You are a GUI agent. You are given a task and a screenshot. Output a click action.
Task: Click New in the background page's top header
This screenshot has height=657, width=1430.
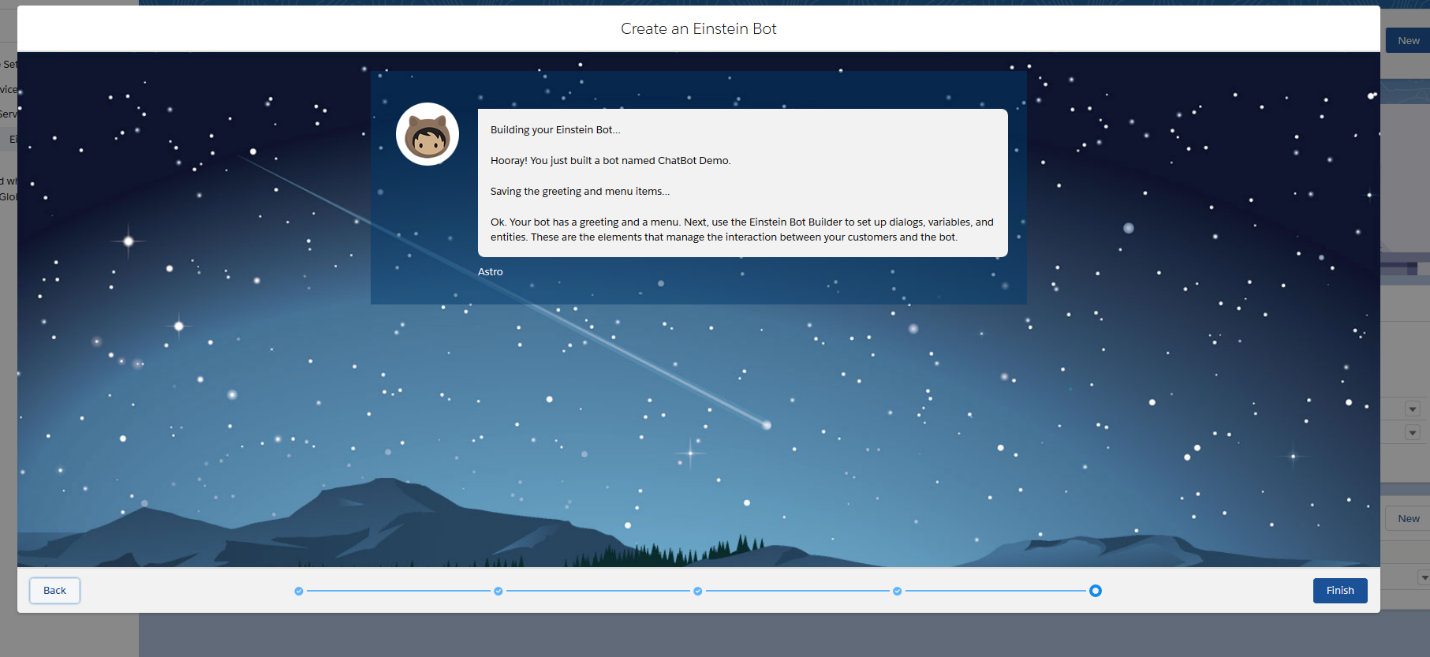(x=1408, y=41)
